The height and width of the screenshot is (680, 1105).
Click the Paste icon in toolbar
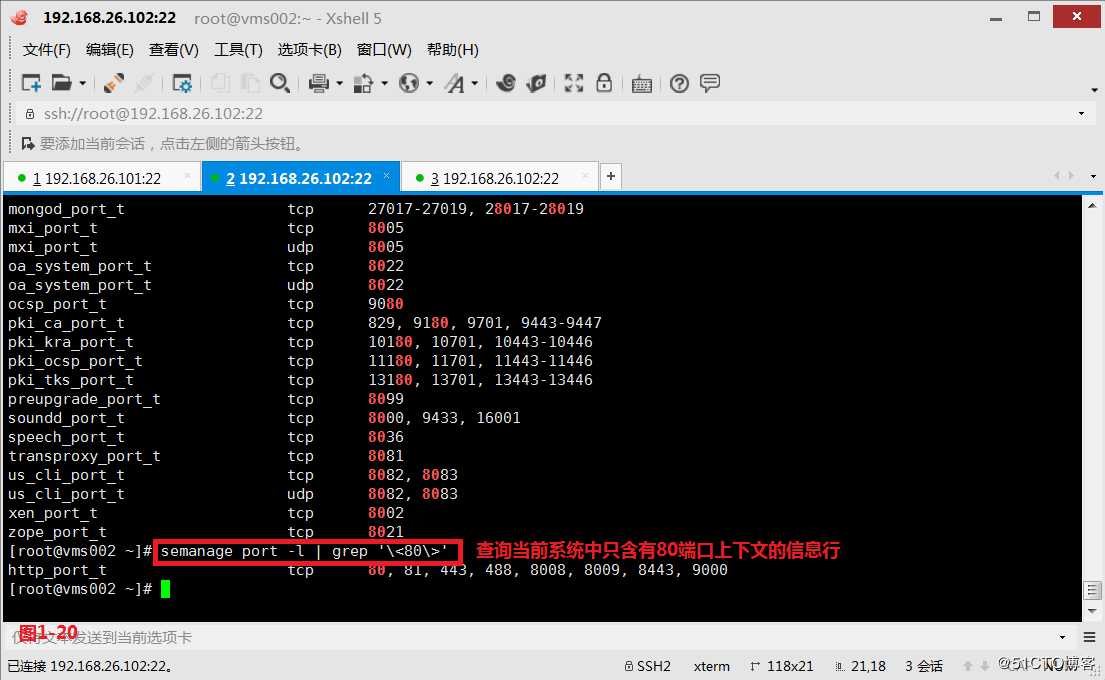click(x=249, y=83)
